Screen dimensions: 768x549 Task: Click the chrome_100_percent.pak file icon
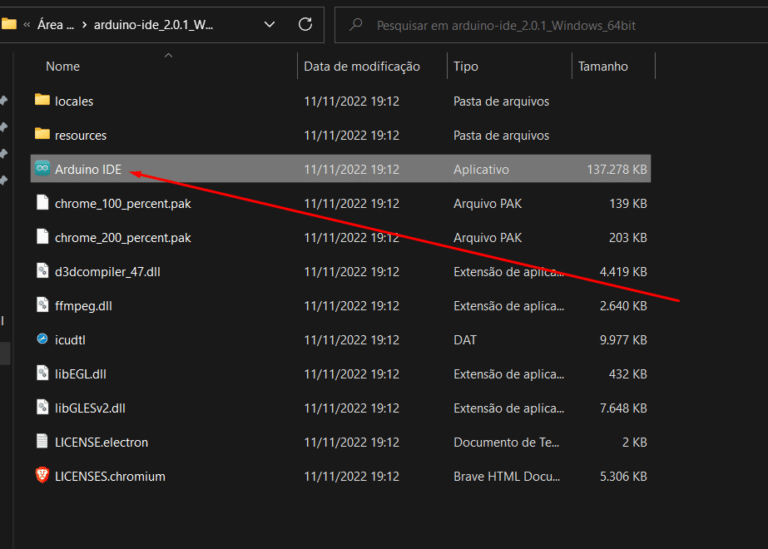click(x=42, y=203)
